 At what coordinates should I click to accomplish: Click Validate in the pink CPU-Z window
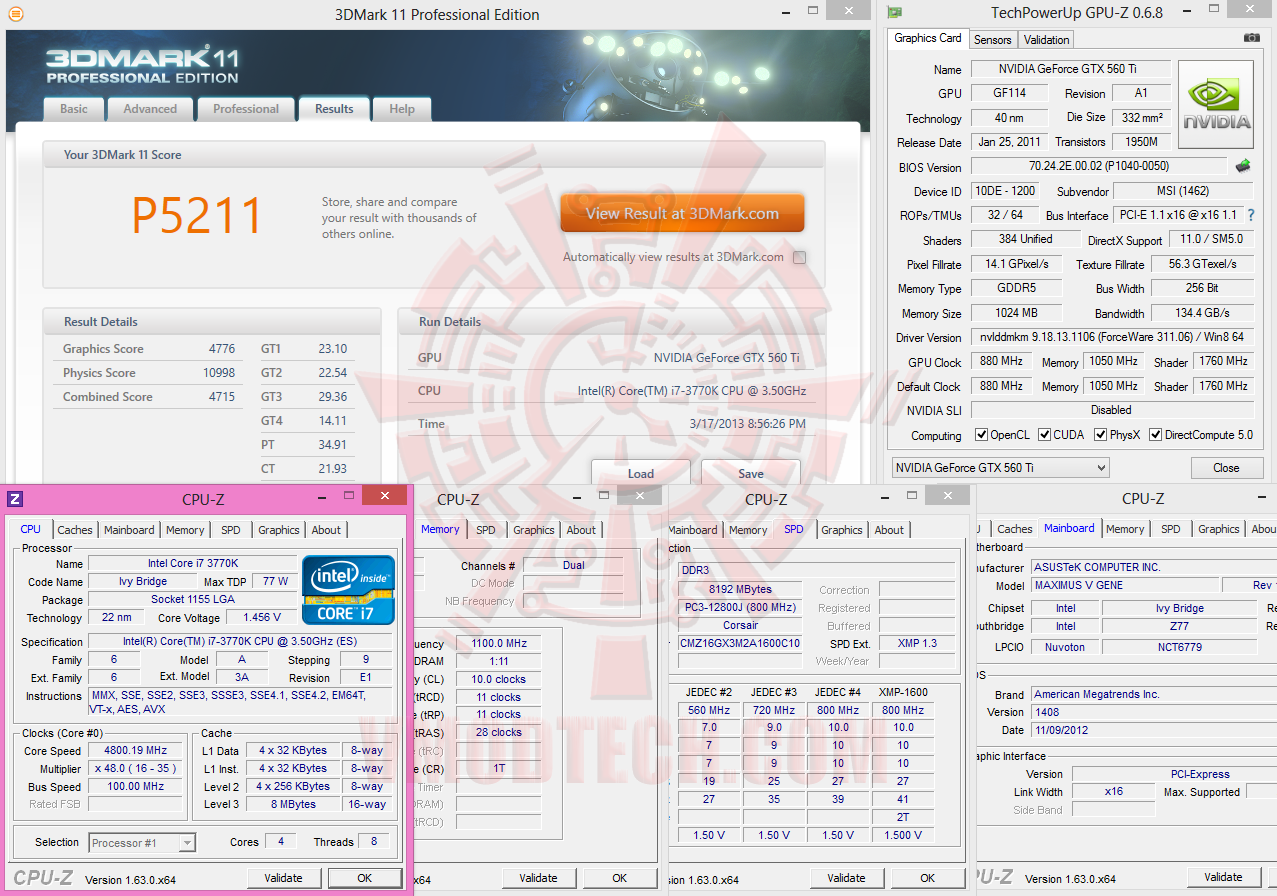[x=283, y=878]
